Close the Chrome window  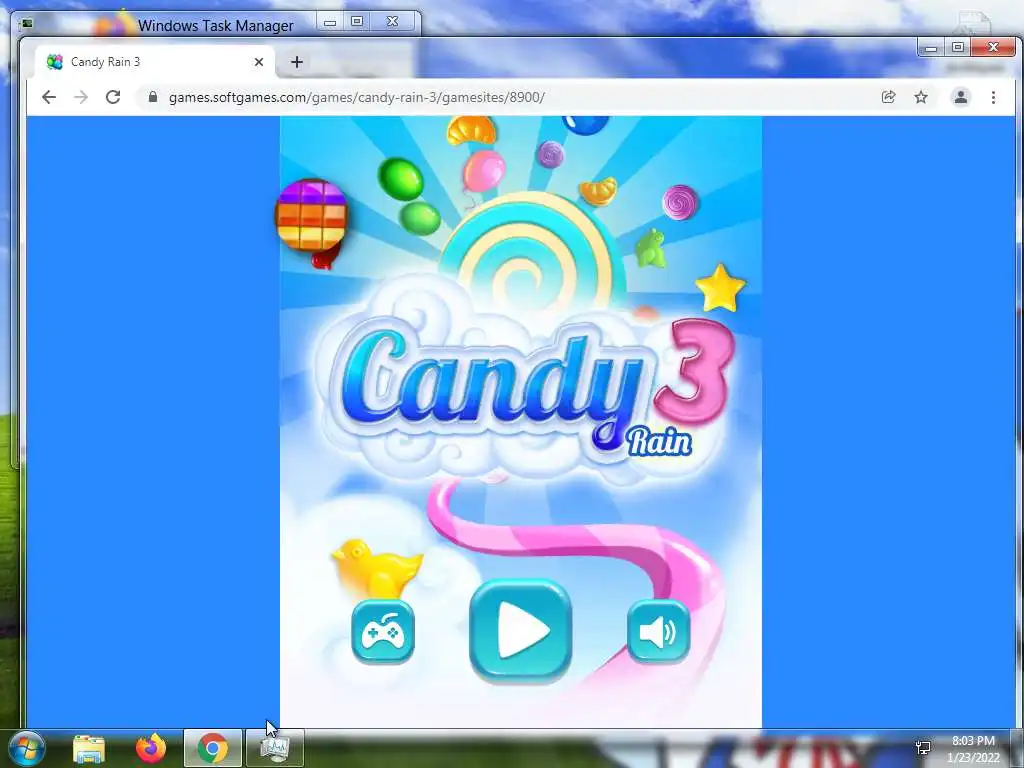993,48
